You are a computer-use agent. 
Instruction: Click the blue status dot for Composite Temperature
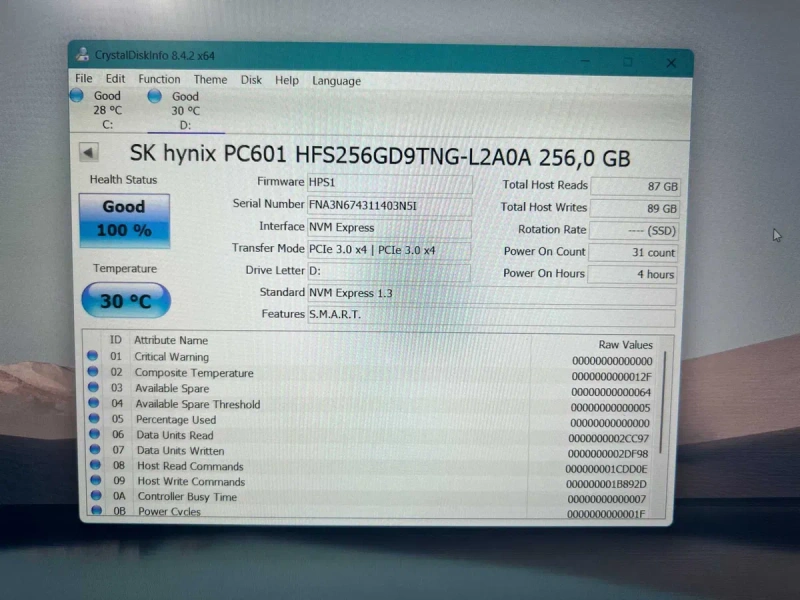click(x=93, y=371)
